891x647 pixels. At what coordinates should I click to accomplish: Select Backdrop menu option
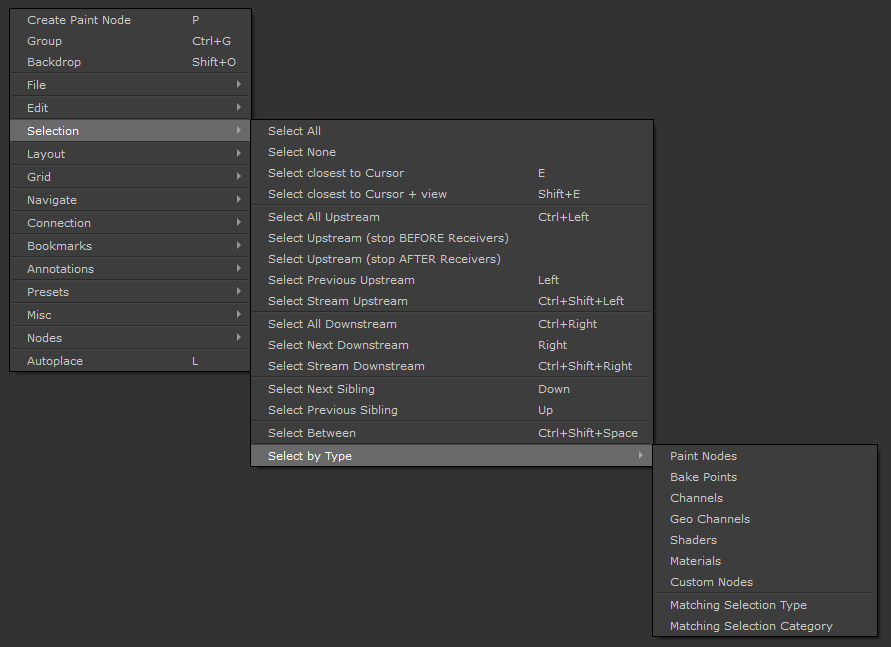coord(54,62)
